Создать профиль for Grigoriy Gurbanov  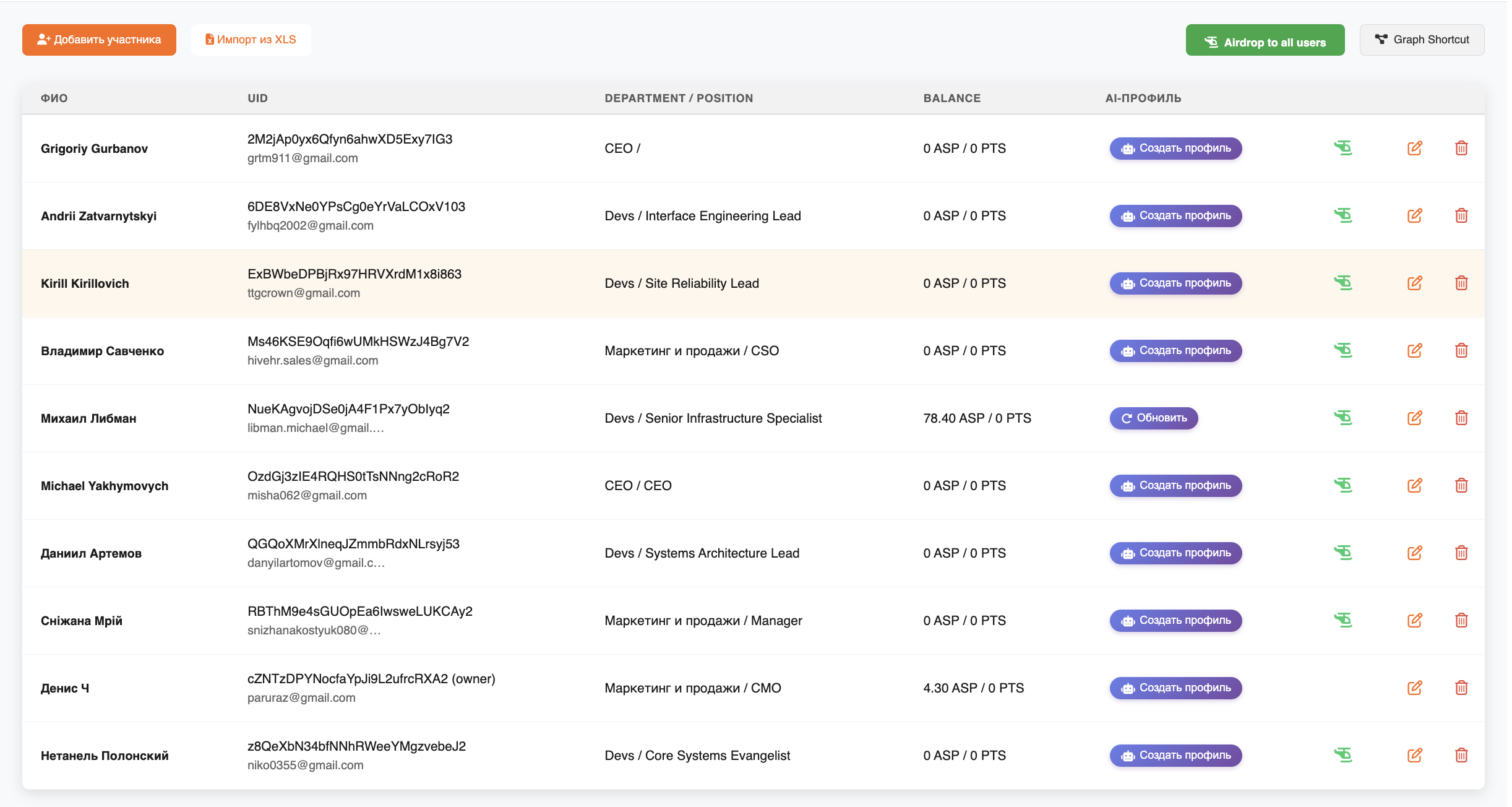click(1175, 148)
